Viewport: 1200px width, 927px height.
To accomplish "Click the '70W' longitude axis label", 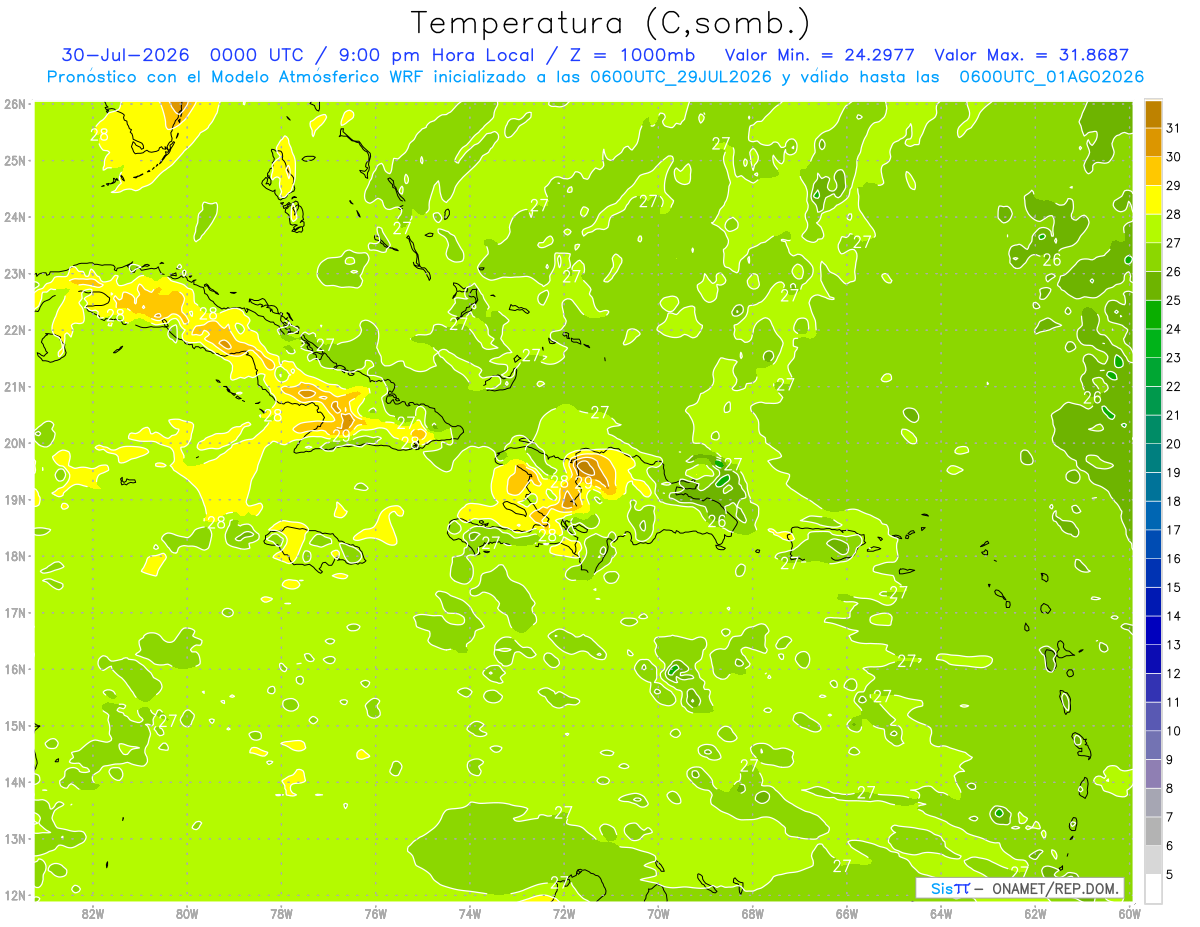I will 658,913.
